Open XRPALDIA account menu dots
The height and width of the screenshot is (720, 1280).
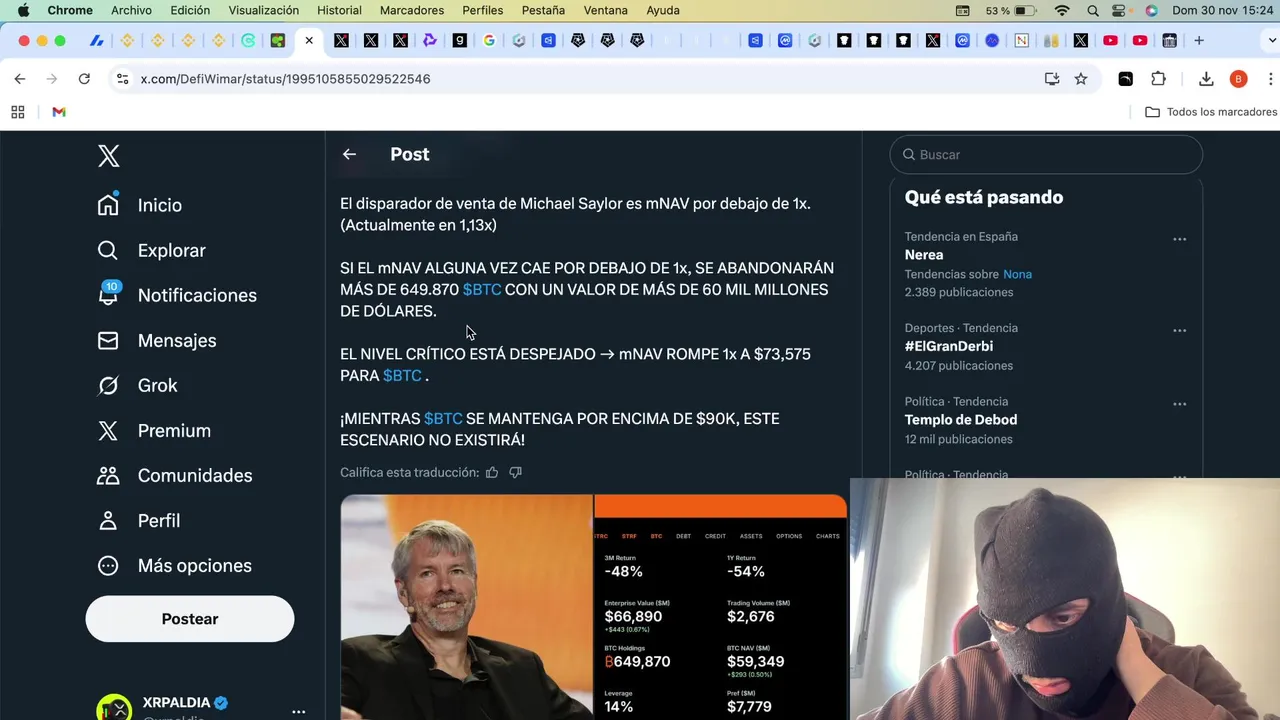coord(298,711)
